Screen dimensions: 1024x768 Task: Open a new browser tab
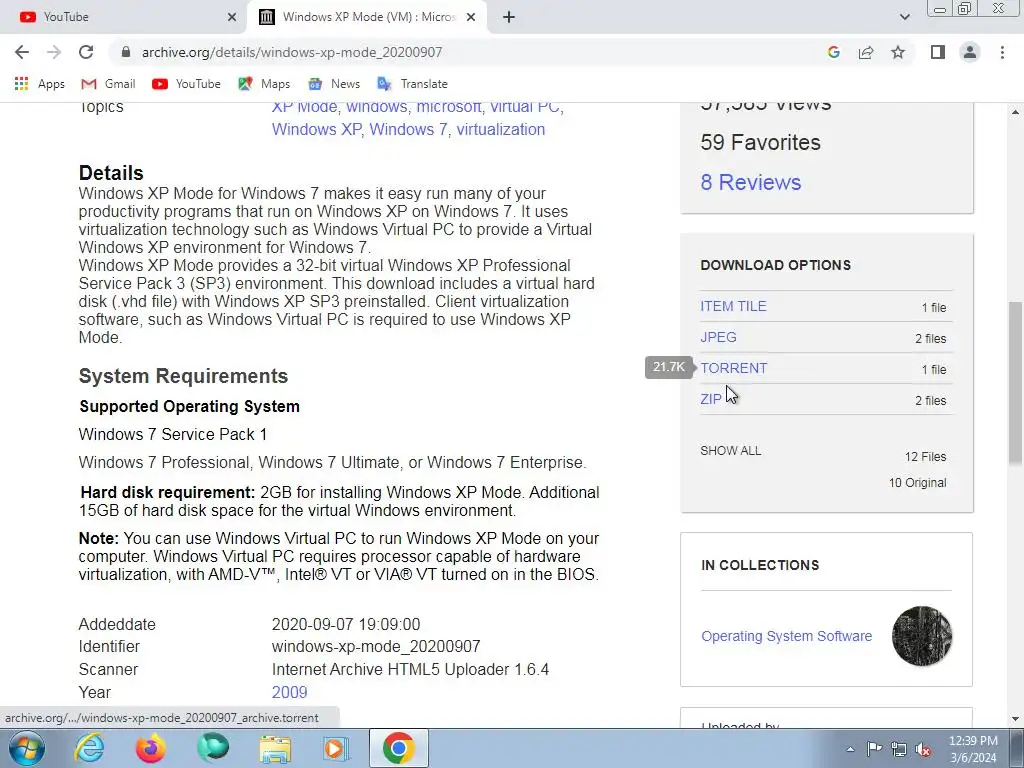tap(509, 17)
